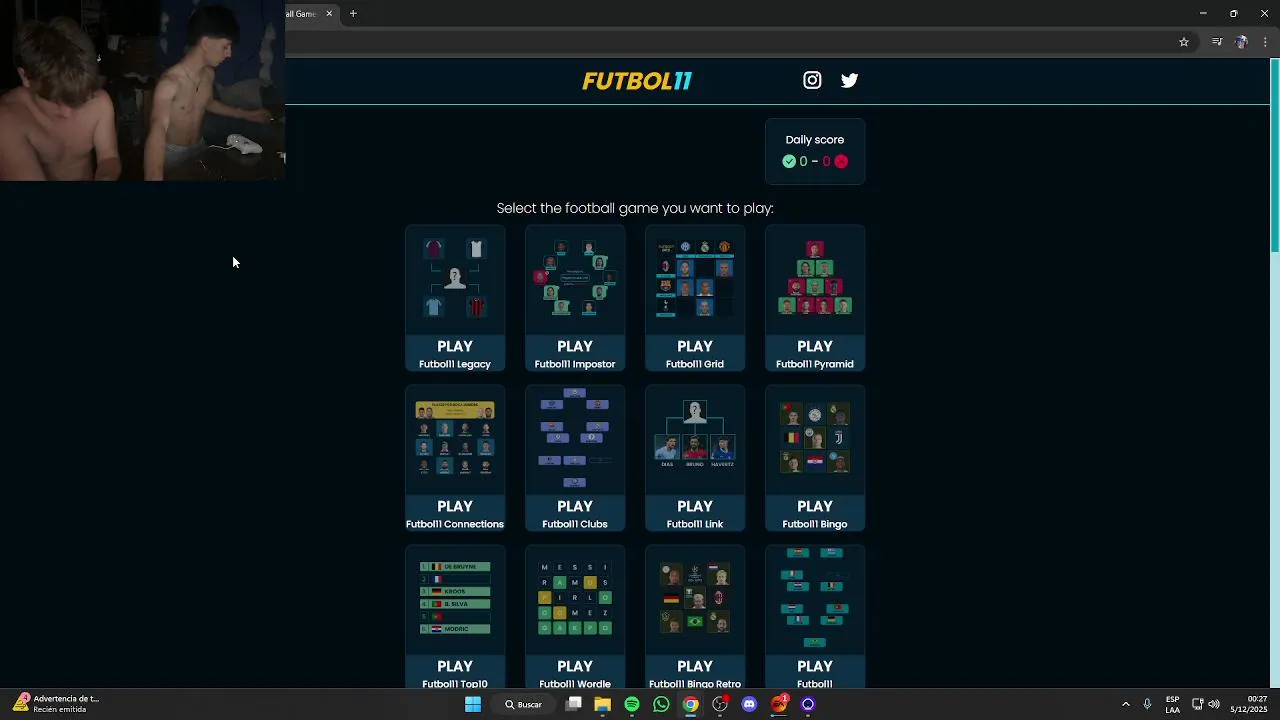Switch to Chrome in the taskbar

coord(691,704)
